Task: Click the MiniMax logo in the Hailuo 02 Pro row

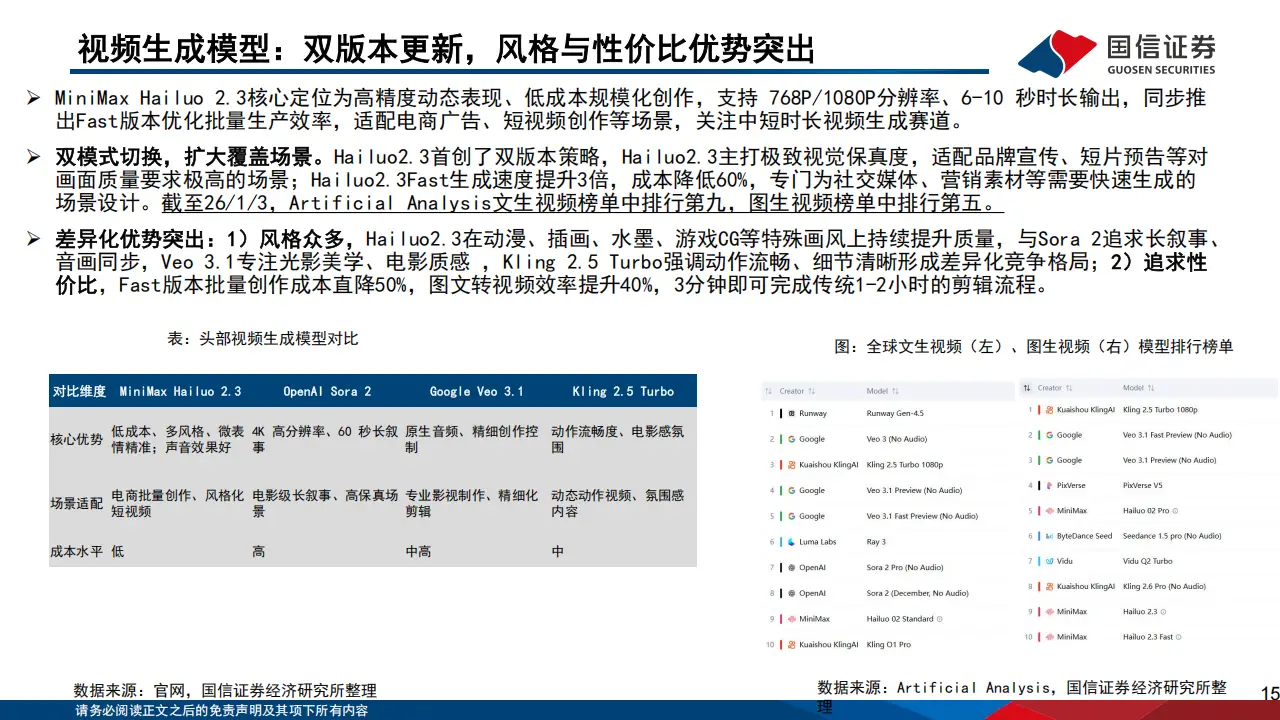Action: point(1048,511)
